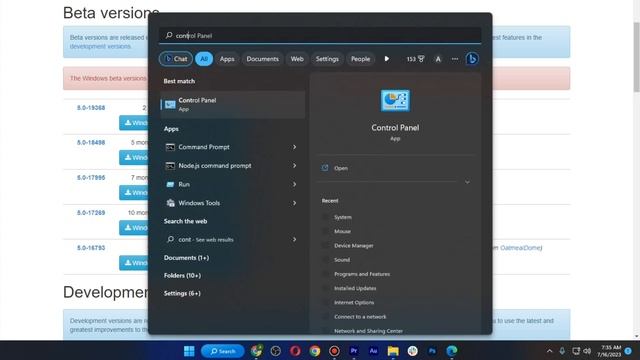640x360 pixels.
Task: Click the large Control Panel icon
Action: 395,100
